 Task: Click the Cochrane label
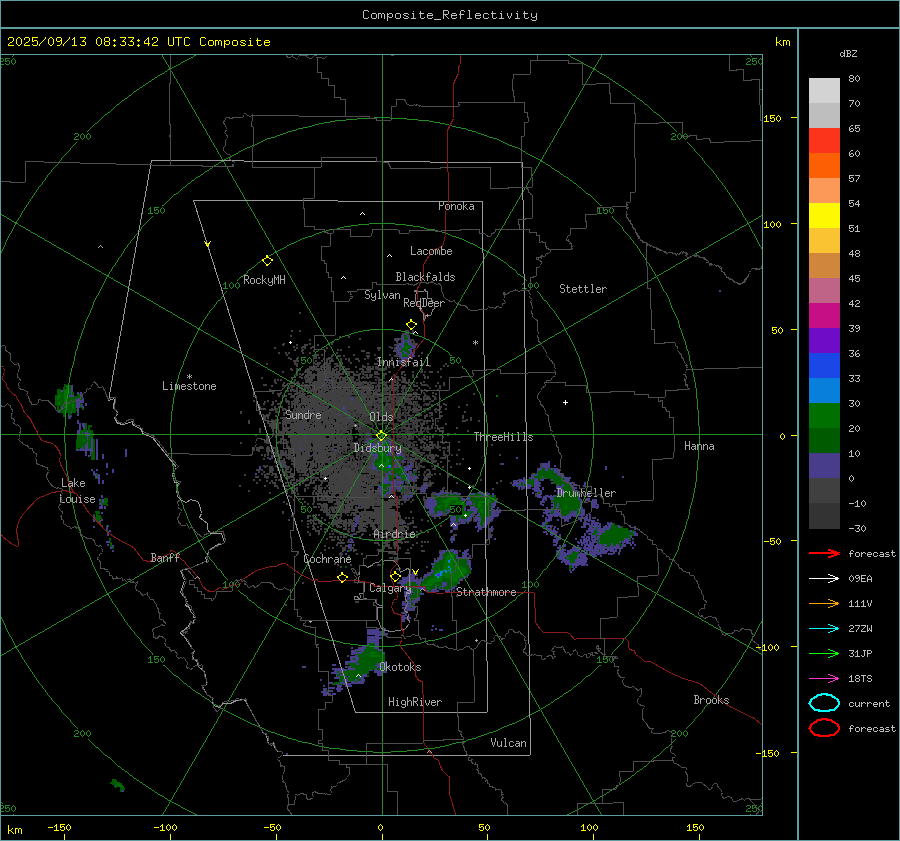[x=327, y=559]
